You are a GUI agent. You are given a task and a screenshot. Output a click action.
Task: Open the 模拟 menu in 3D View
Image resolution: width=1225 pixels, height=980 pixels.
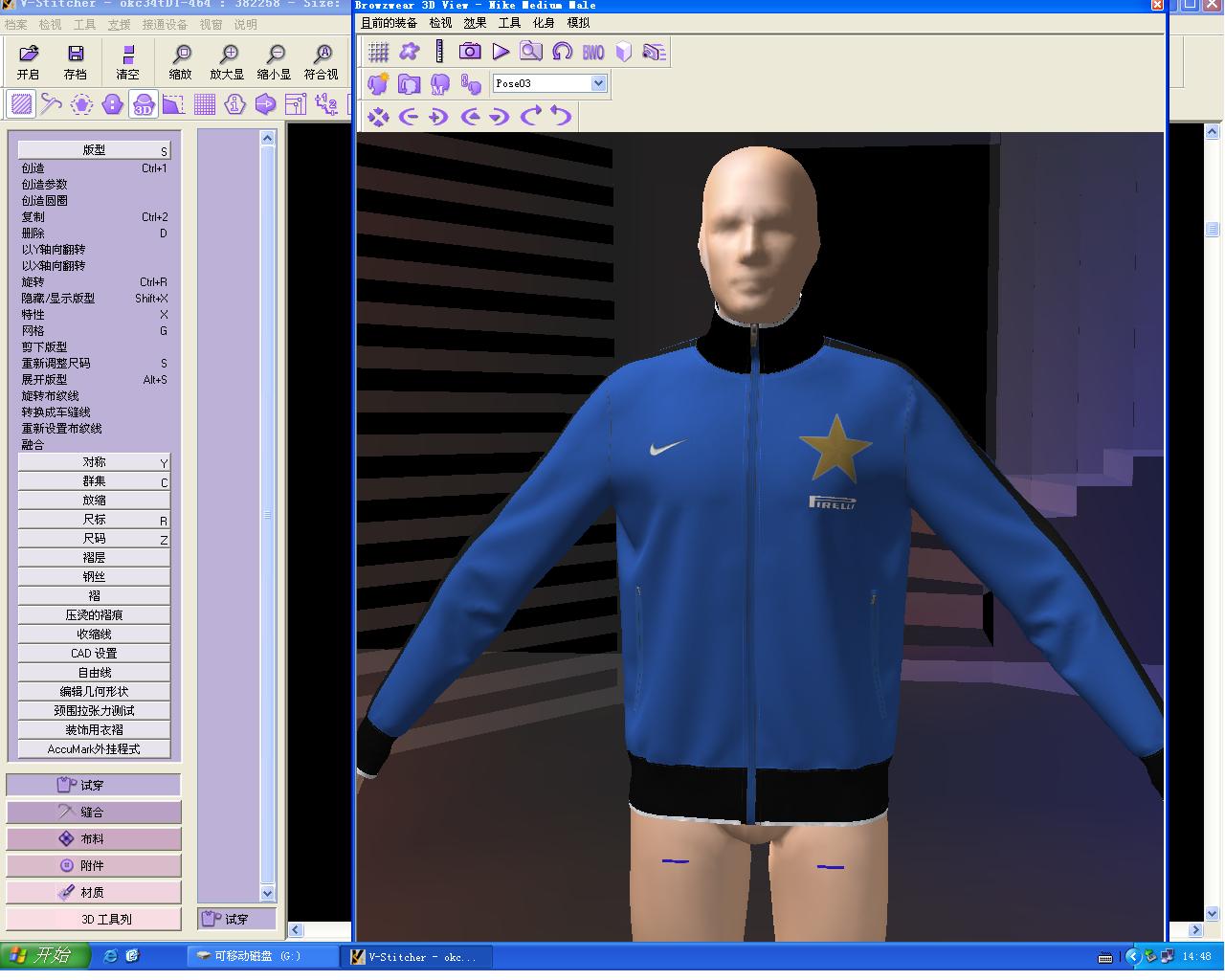pos(578,23)
